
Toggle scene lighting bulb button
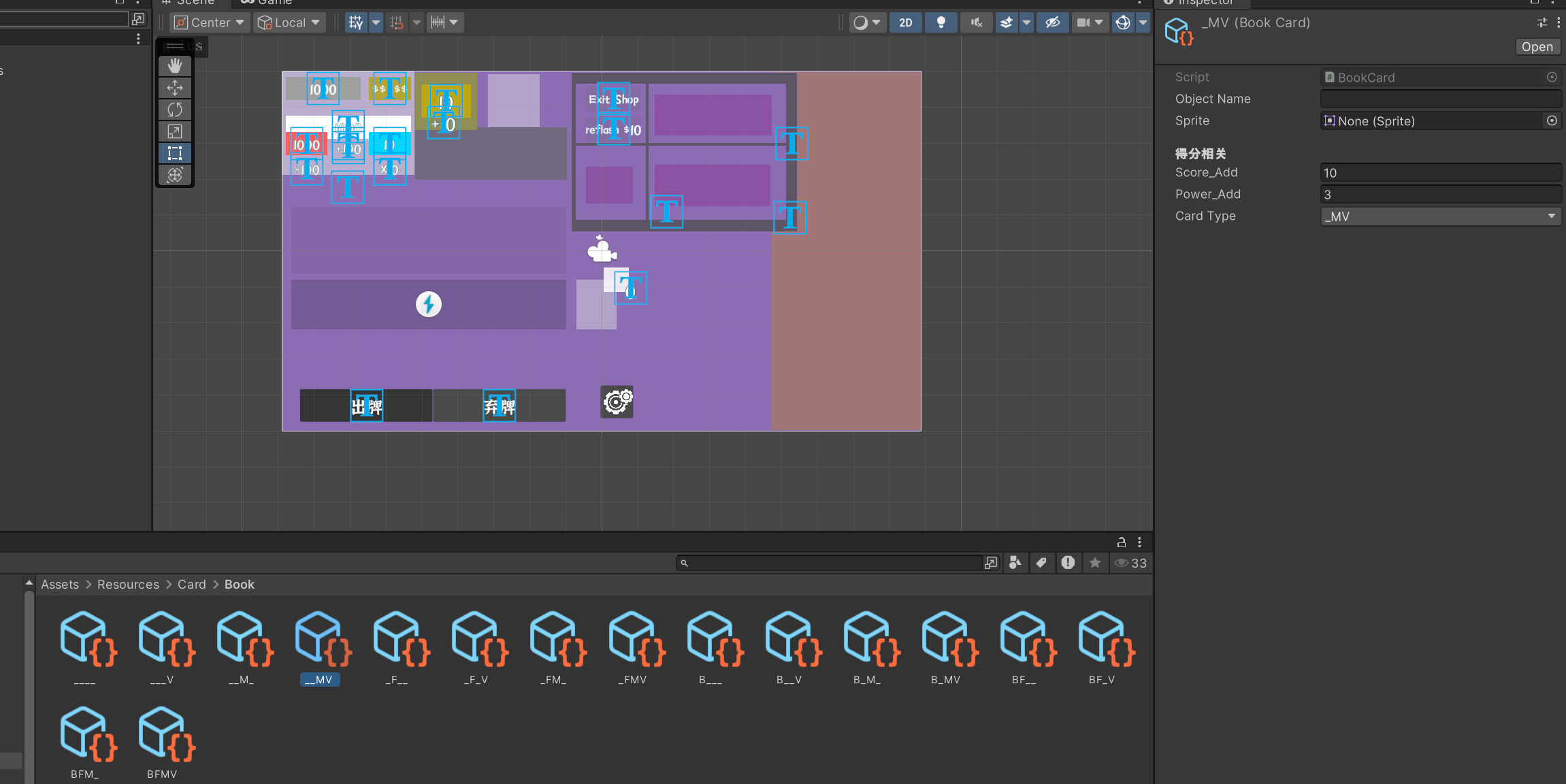tap(941, 22)
